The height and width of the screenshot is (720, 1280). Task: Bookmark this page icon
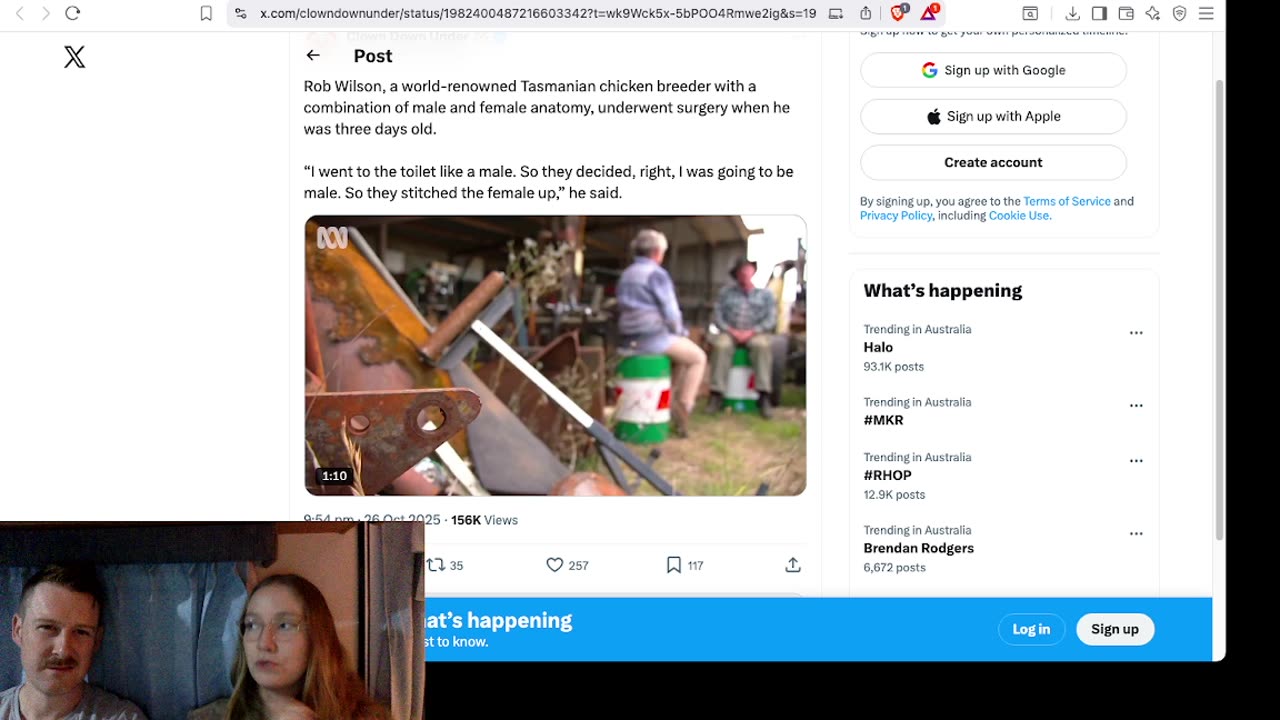pos(206,13)
